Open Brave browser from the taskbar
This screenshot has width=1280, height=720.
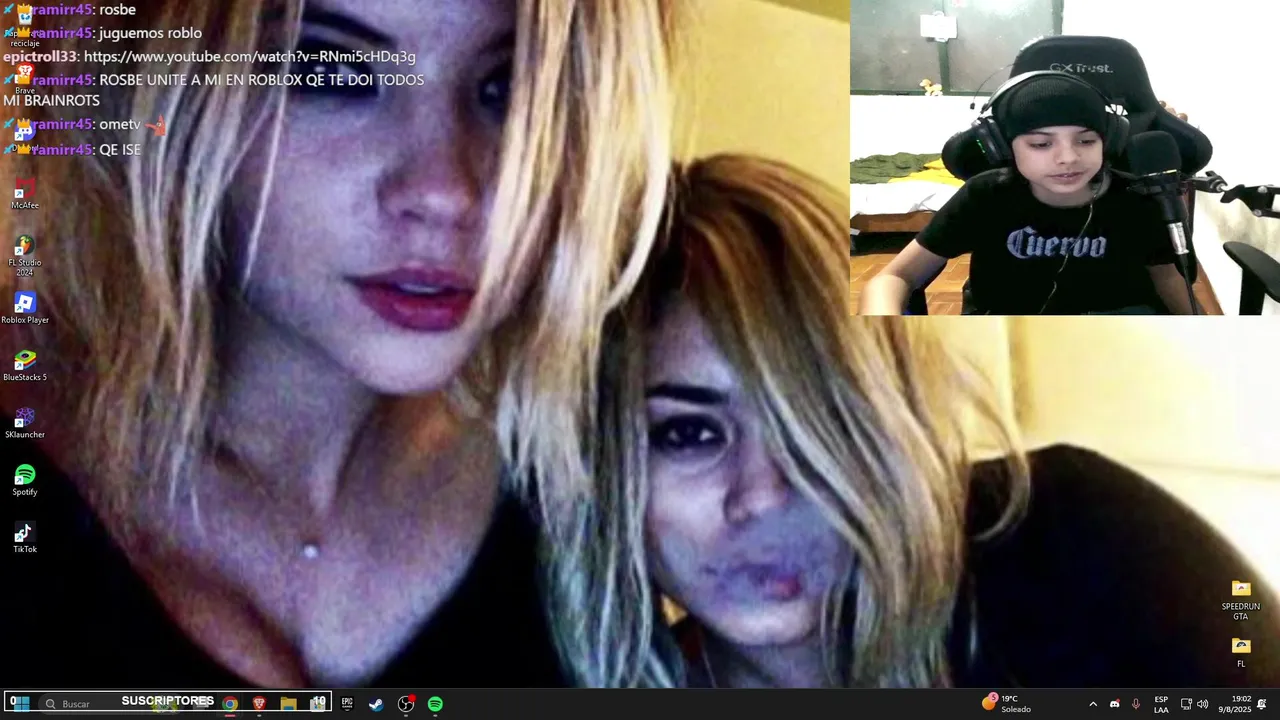pos(259,704)
